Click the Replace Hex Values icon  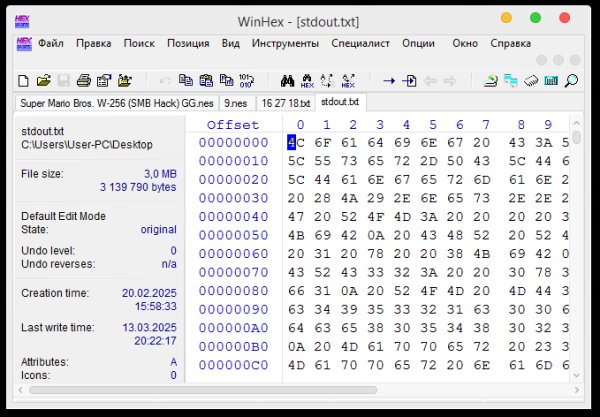pyautogui.click(x=348, y=81)
